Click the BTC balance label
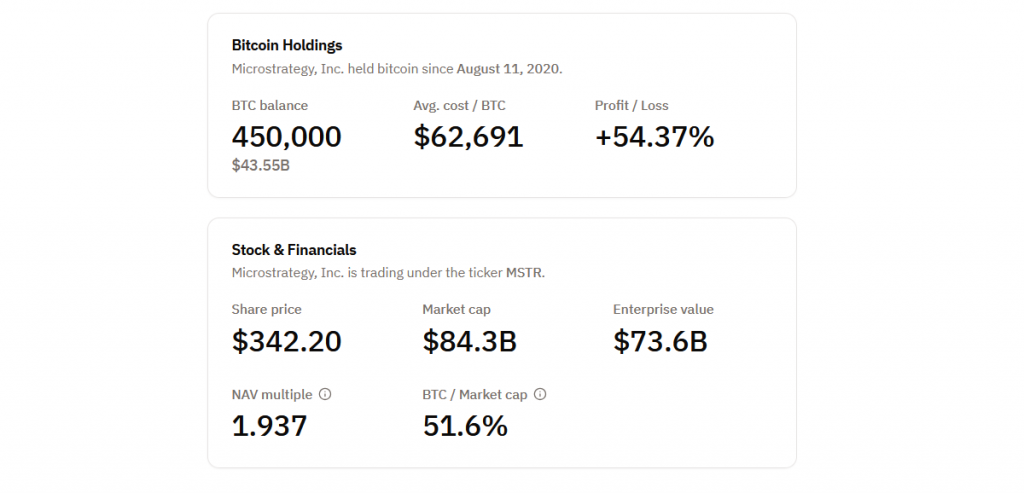Viewport: 1024px width, 493px height. point(269,105)
